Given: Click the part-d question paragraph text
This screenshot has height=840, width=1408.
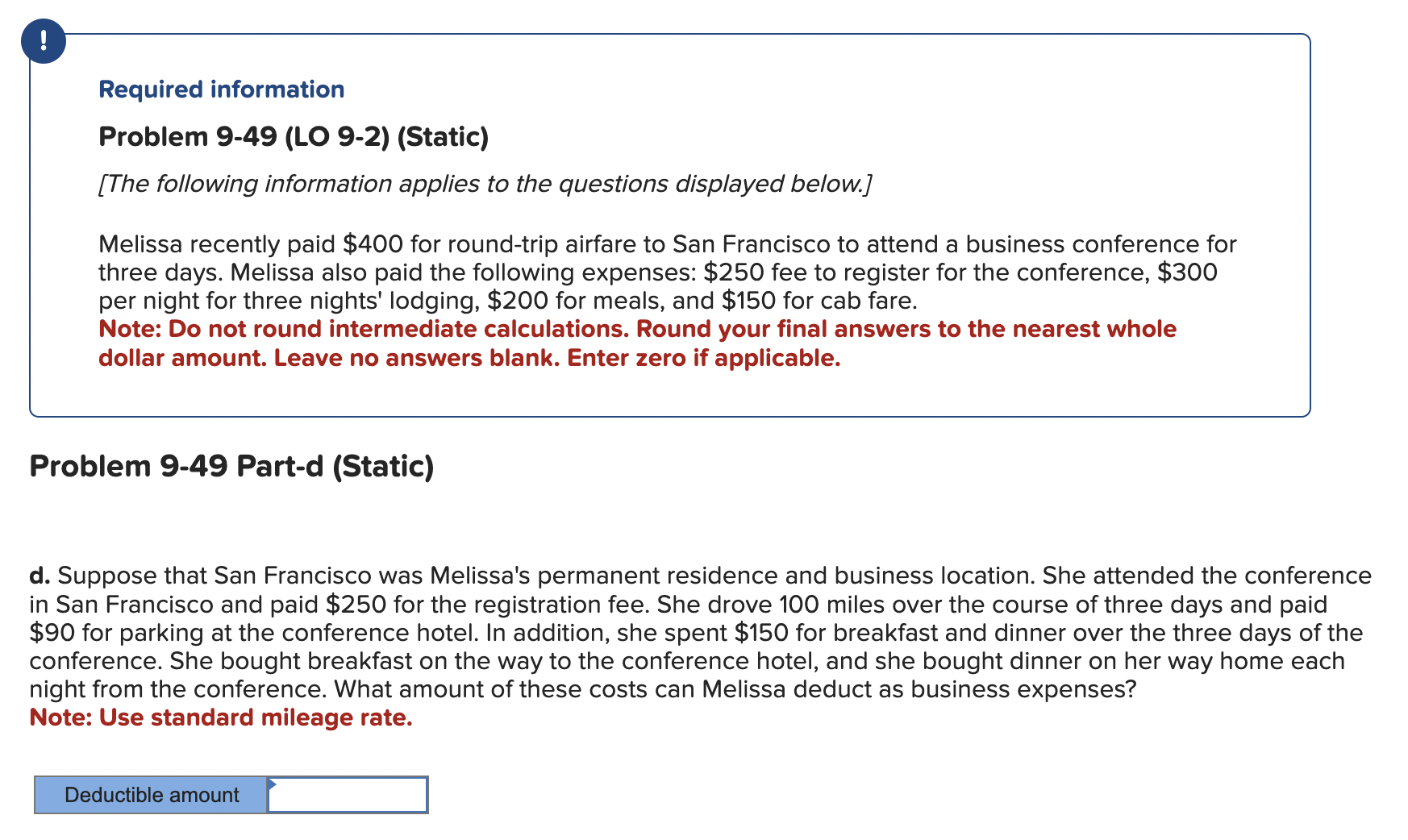Looking at the screenshot, I should coord(645,633).
